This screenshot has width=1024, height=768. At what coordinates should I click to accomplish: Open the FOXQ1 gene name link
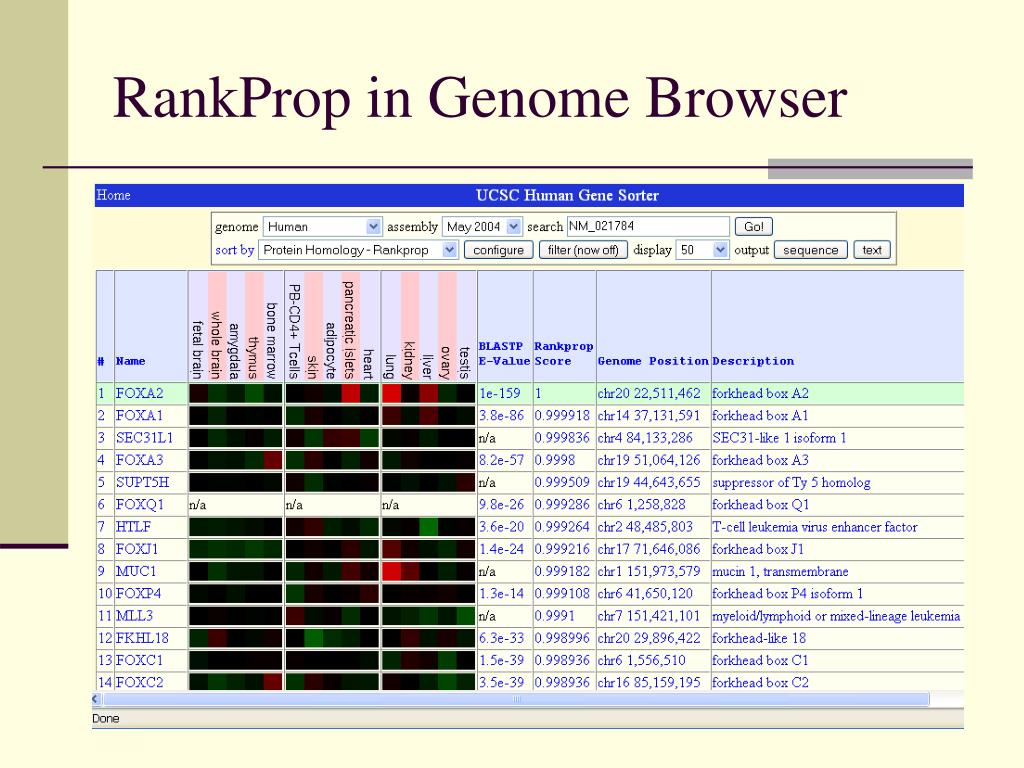(140, 504)
